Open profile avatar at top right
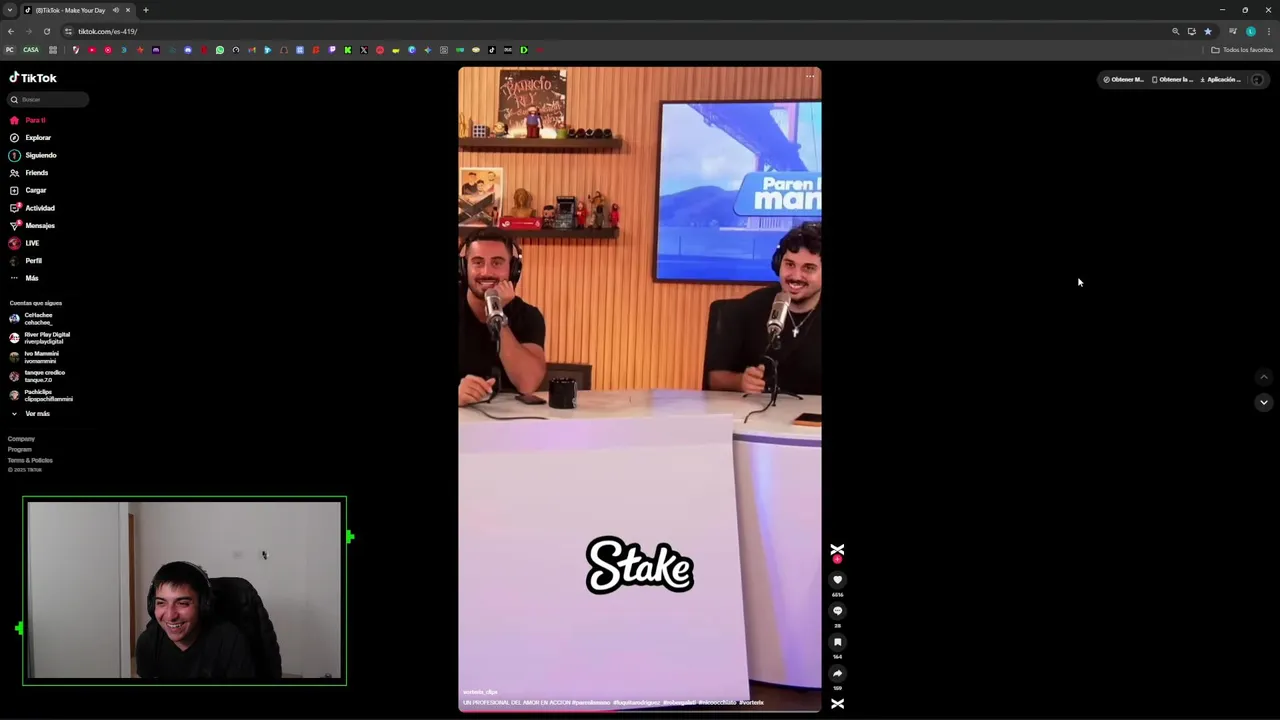The height and width of the screenshot is (720, 1280). pyautogui.click(x=1258, y=80)
